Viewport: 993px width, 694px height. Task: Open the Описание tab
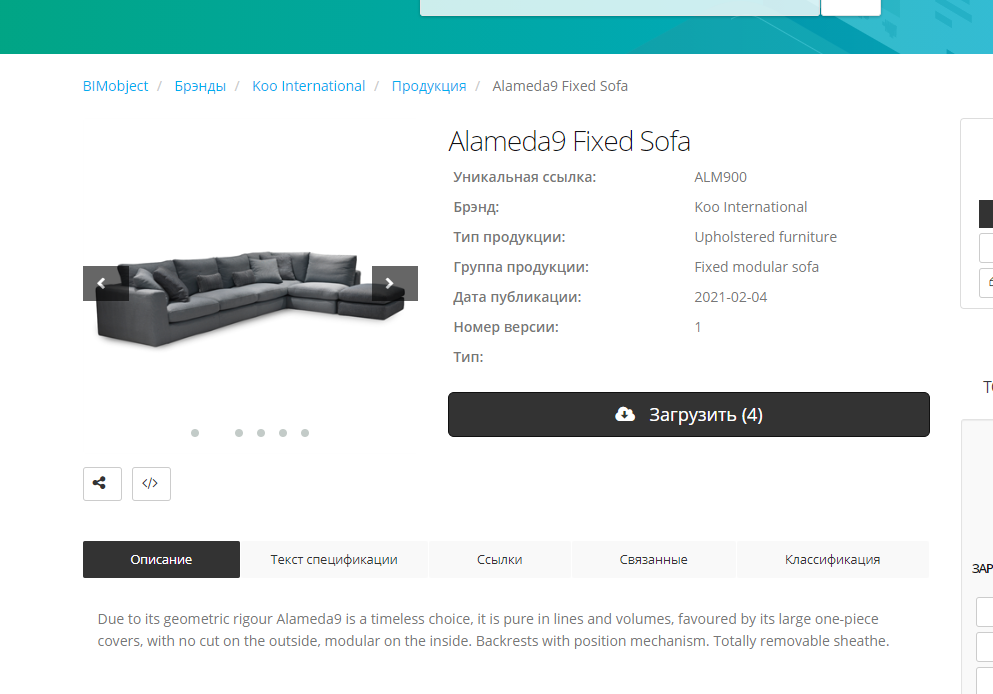point(161,559)
